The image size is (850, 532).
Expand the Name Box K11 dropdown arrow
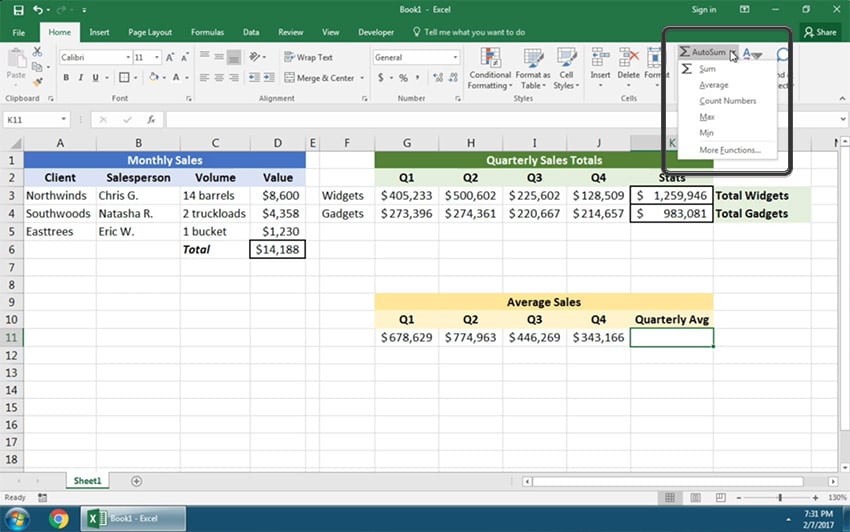point(63,119)
